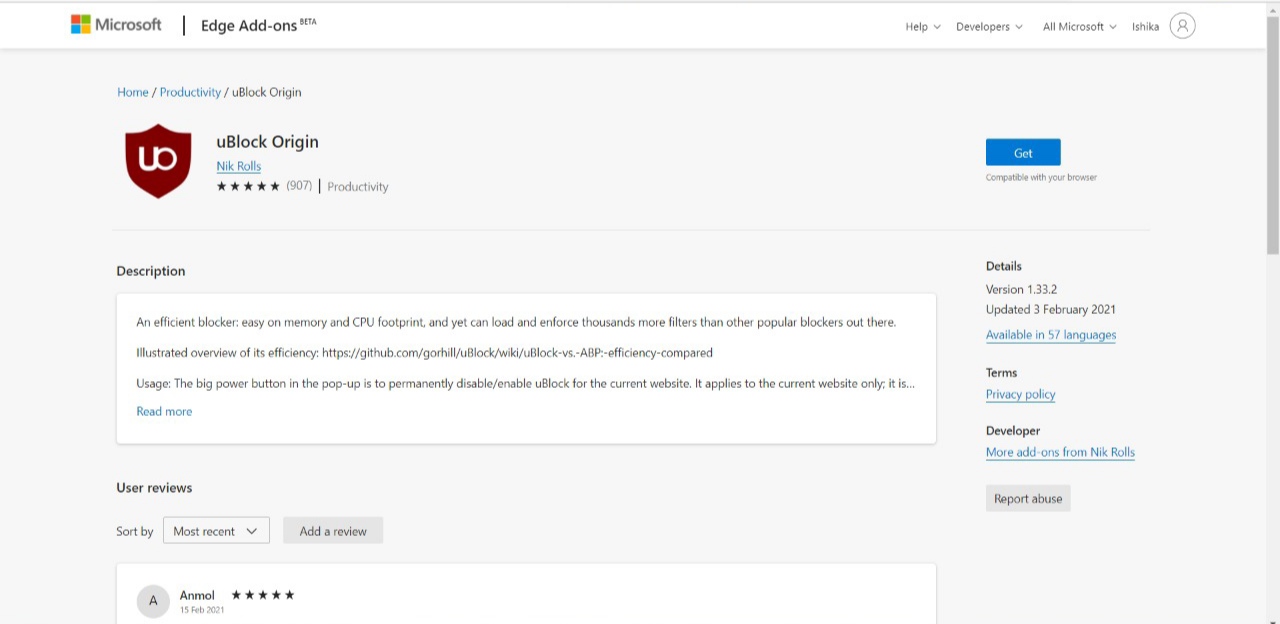
Task: Click the Version 1.33.2 text
Action: click(x=1021, y=289)
